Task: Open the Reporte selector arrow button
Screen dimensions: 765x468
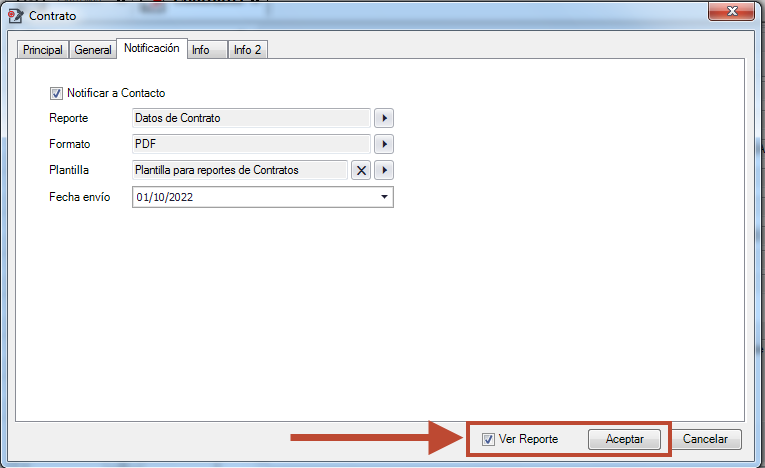Action: (x=384, y=118)
